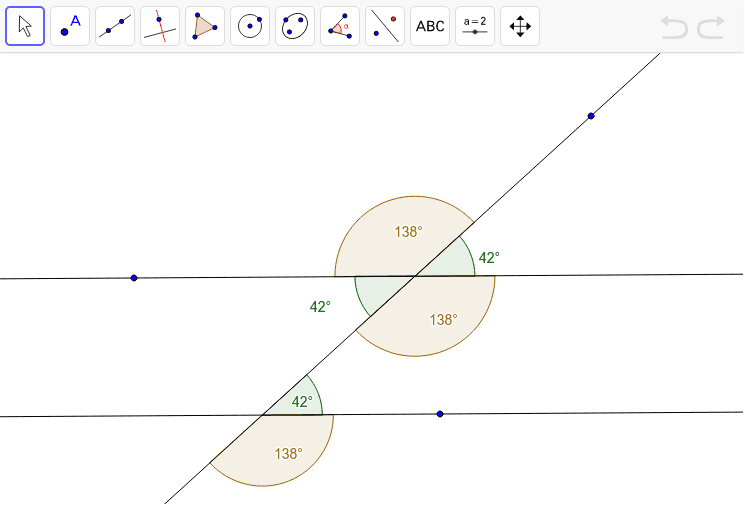Click the Undo arrow
The image size is (745, 506).
(x=674, y=27)
